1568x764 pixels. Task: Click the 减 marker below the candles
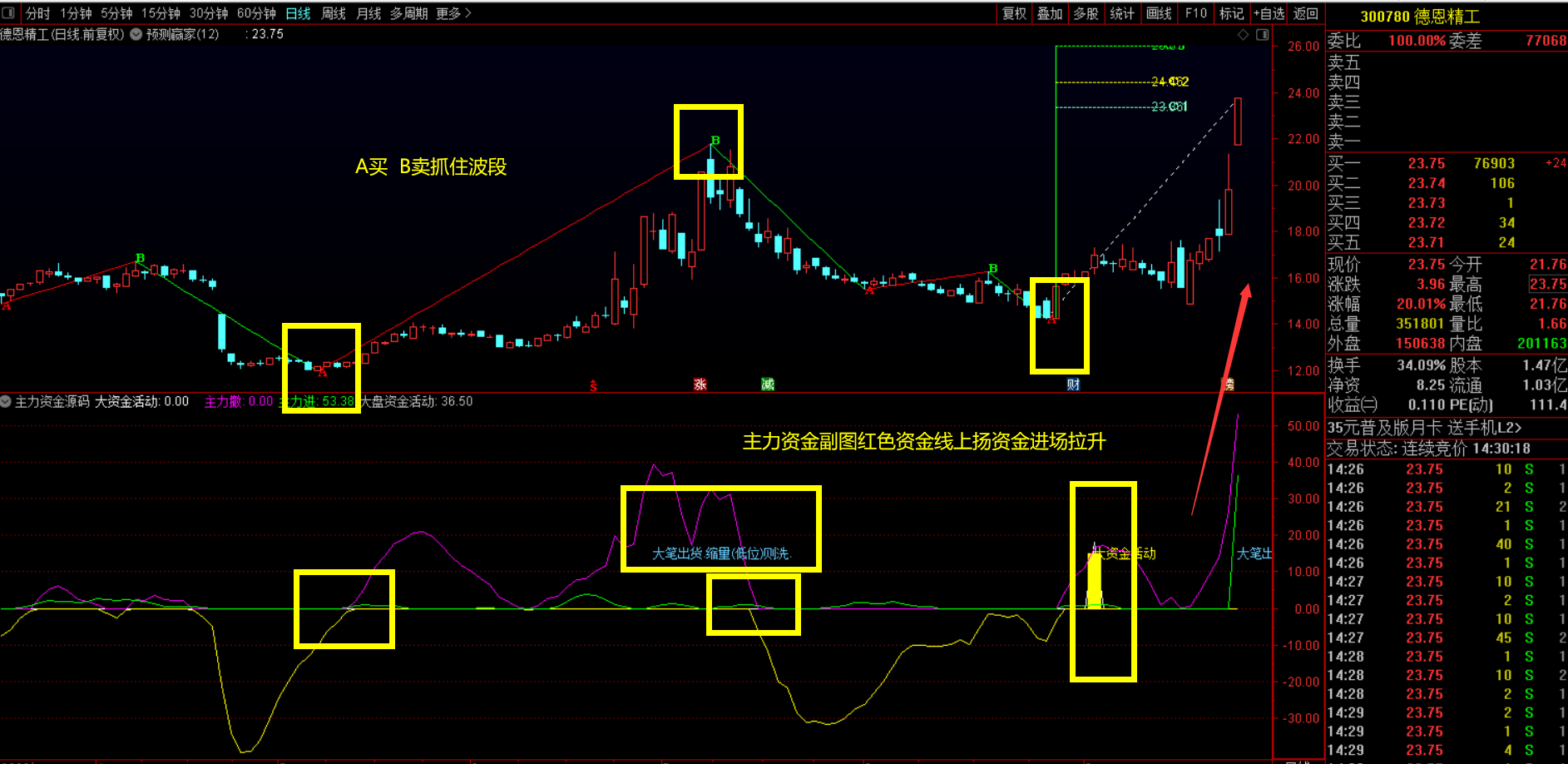tap(768, 384)
